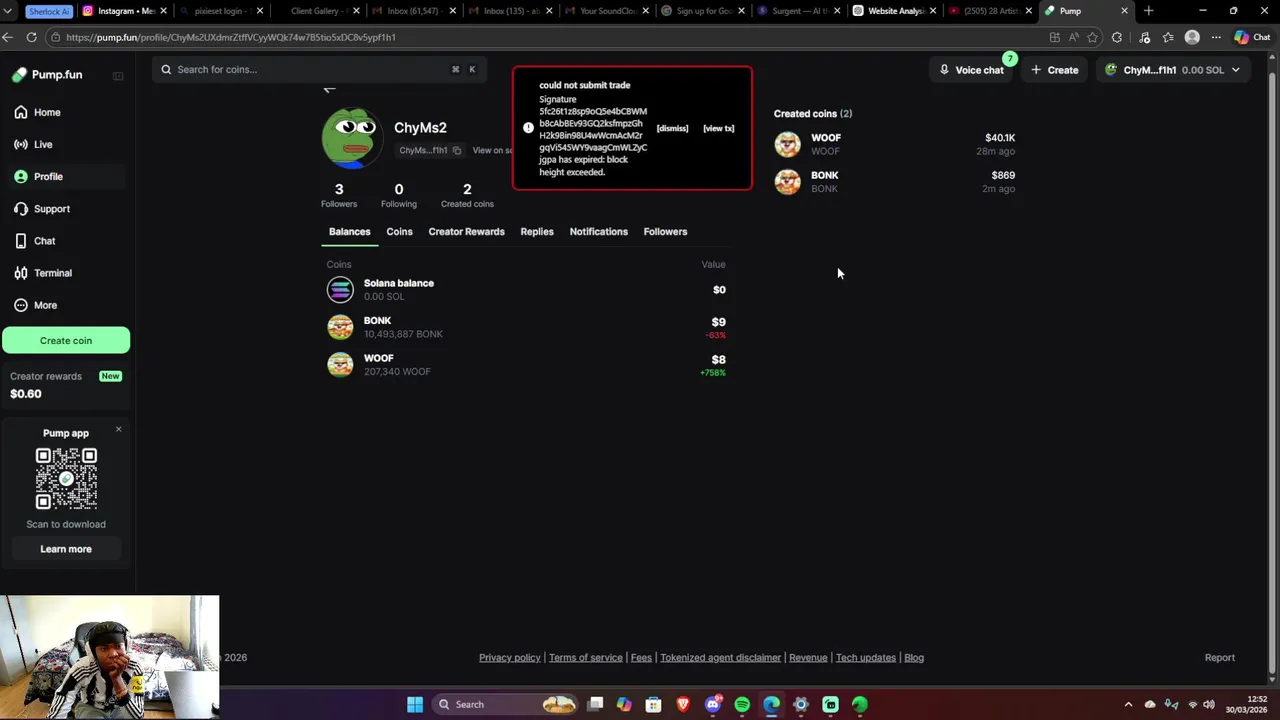
Task: Focus the Search for coins field
Action: click(x=318, y=69)
